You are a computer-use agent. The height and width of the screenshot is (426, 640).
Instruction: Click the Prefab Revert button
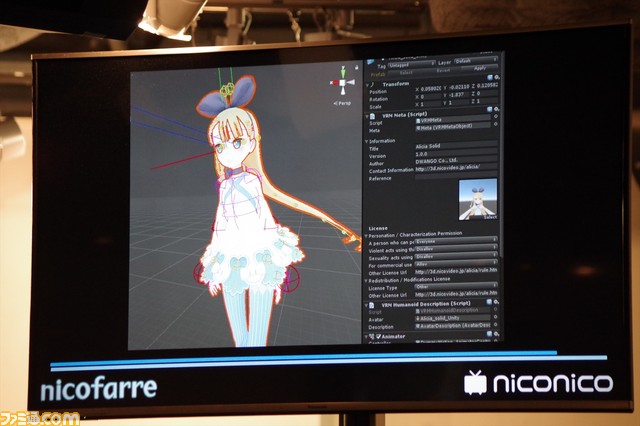pyautogui.click(x=443, y=70)
